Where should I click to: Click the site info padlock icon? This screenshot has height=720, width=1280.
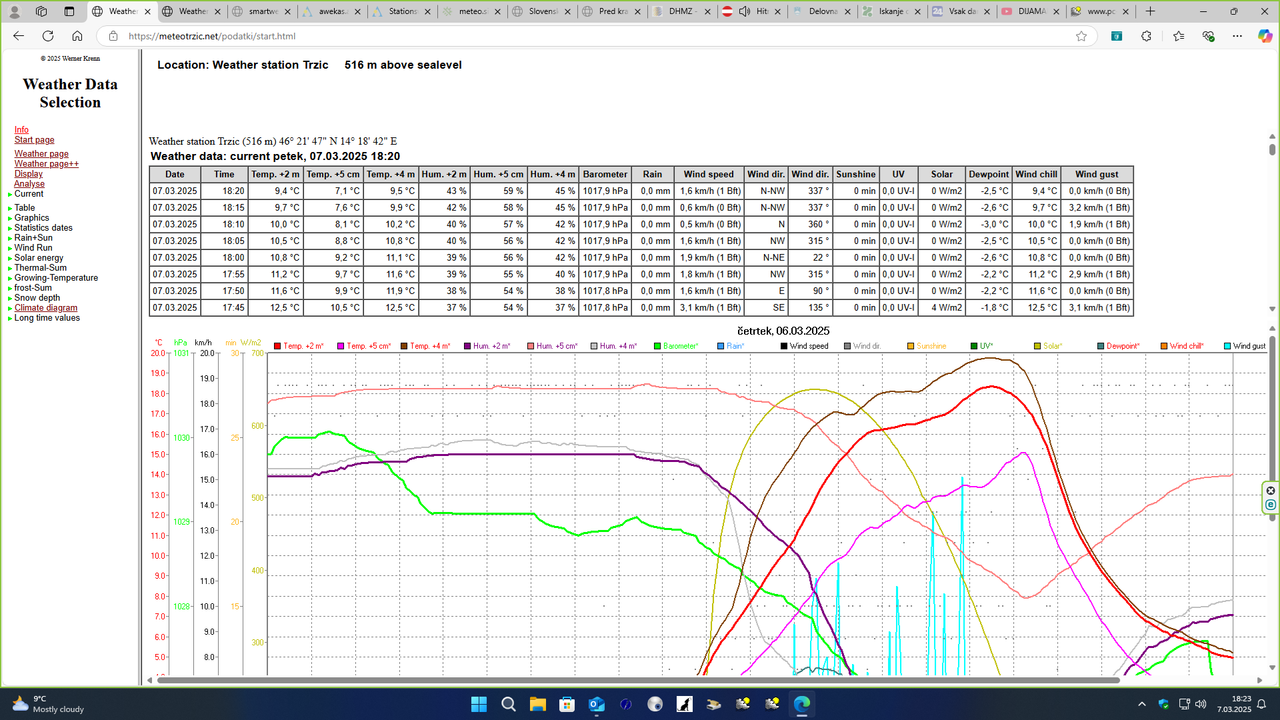coord(113,36)
